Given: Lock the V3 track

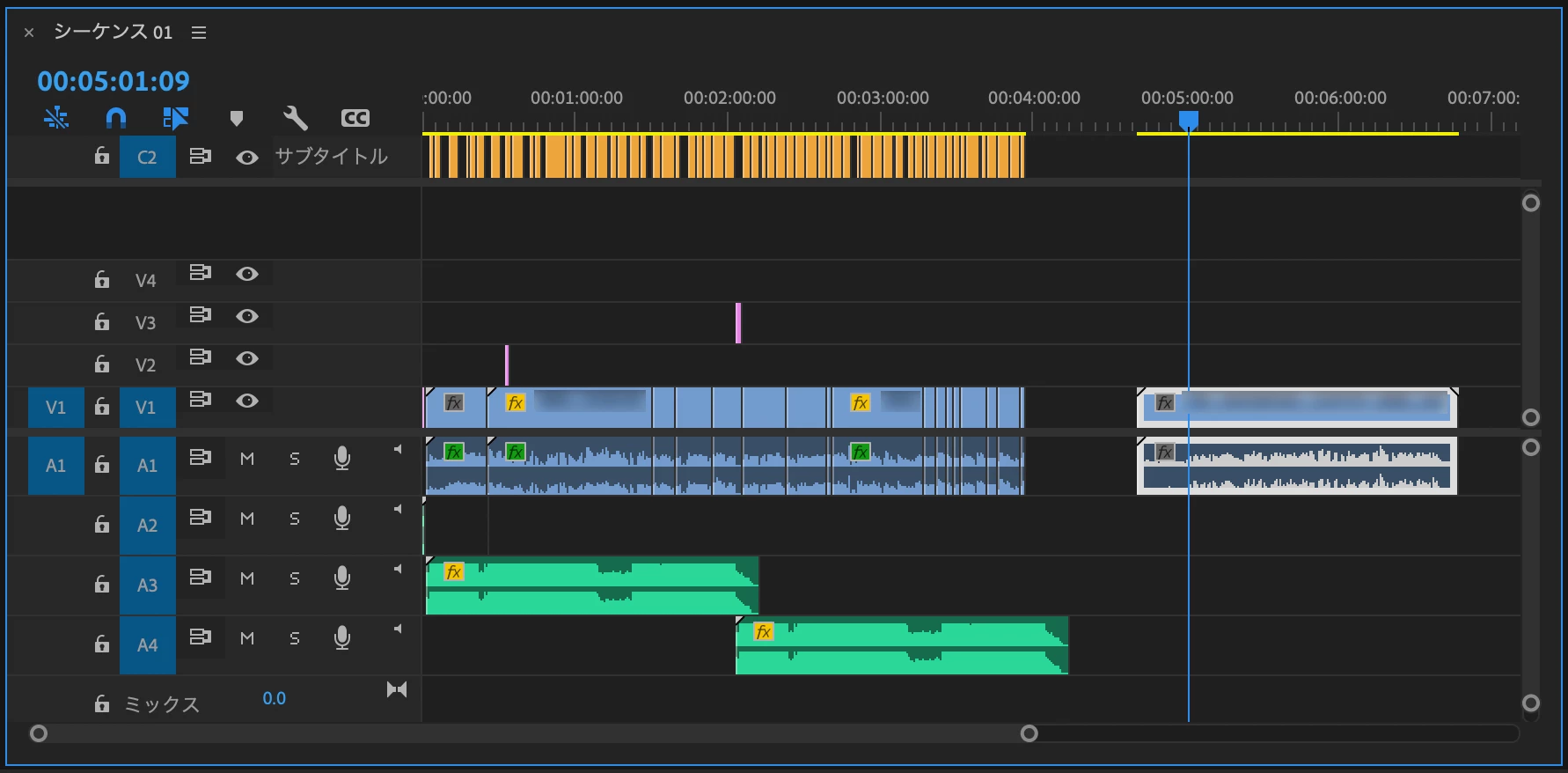Looking at the screenshot, I should point(102,322).
